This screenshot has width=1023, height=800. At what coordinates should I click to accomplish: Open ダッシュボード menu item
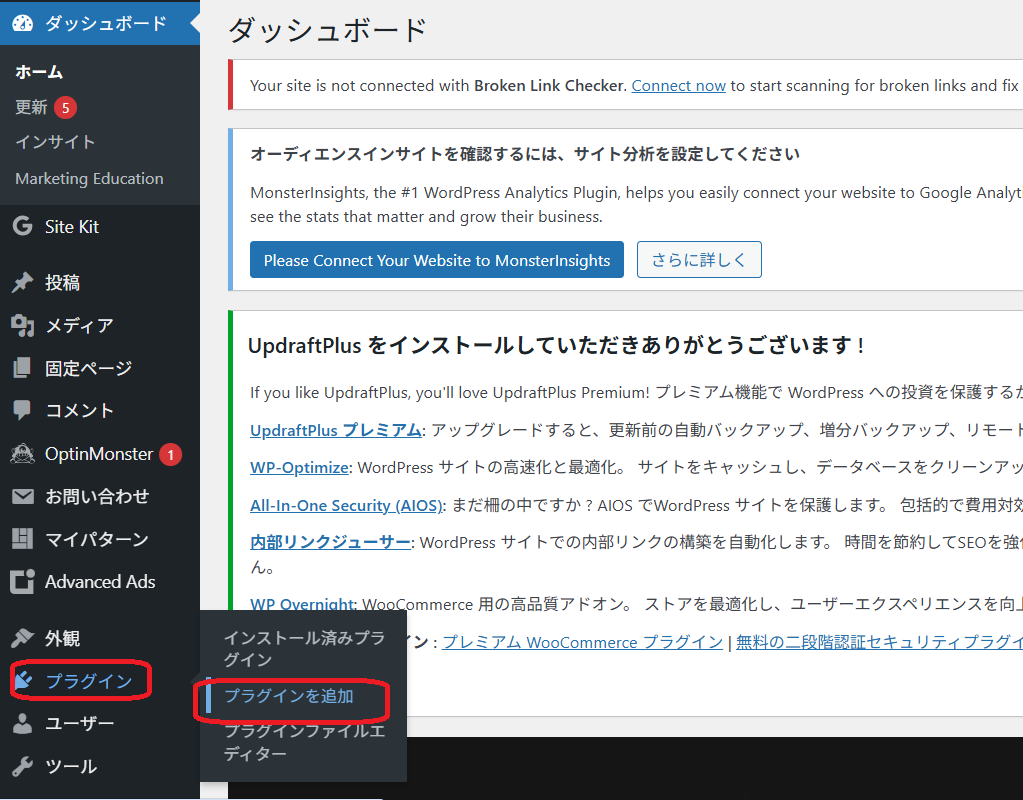point(100,23)
